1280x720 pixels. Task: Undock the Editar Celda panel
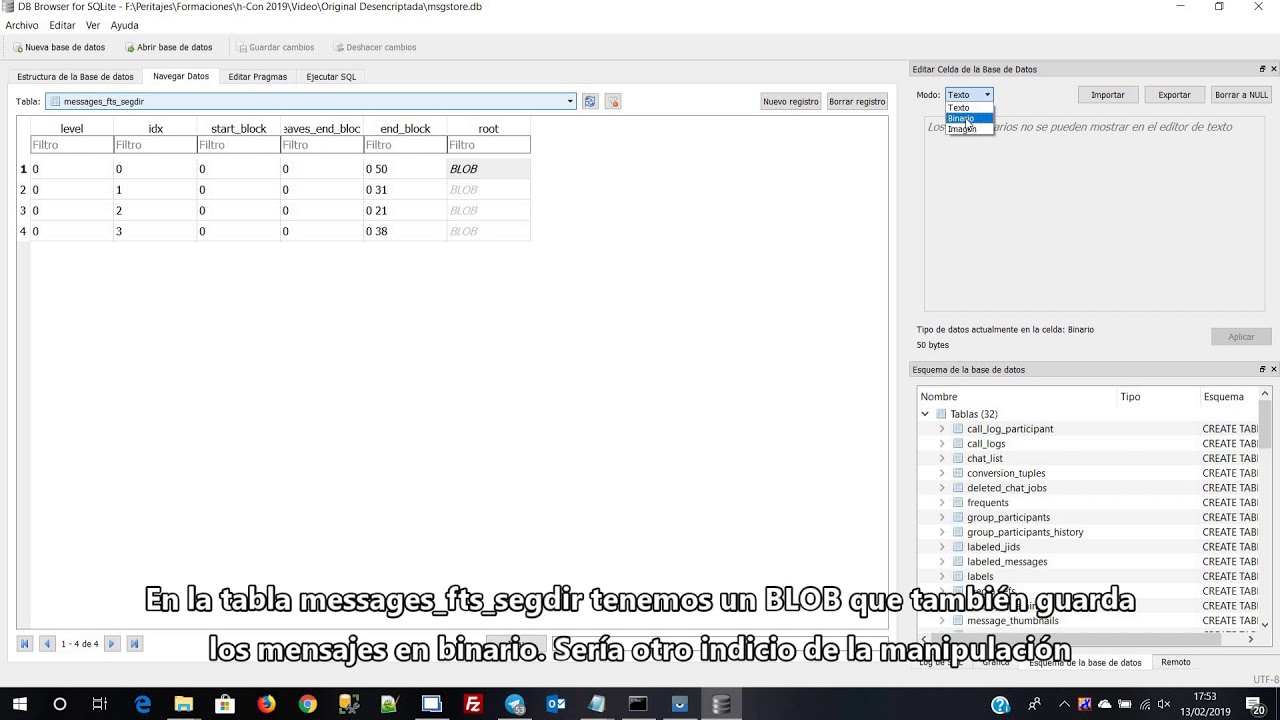pos(1262,69)
